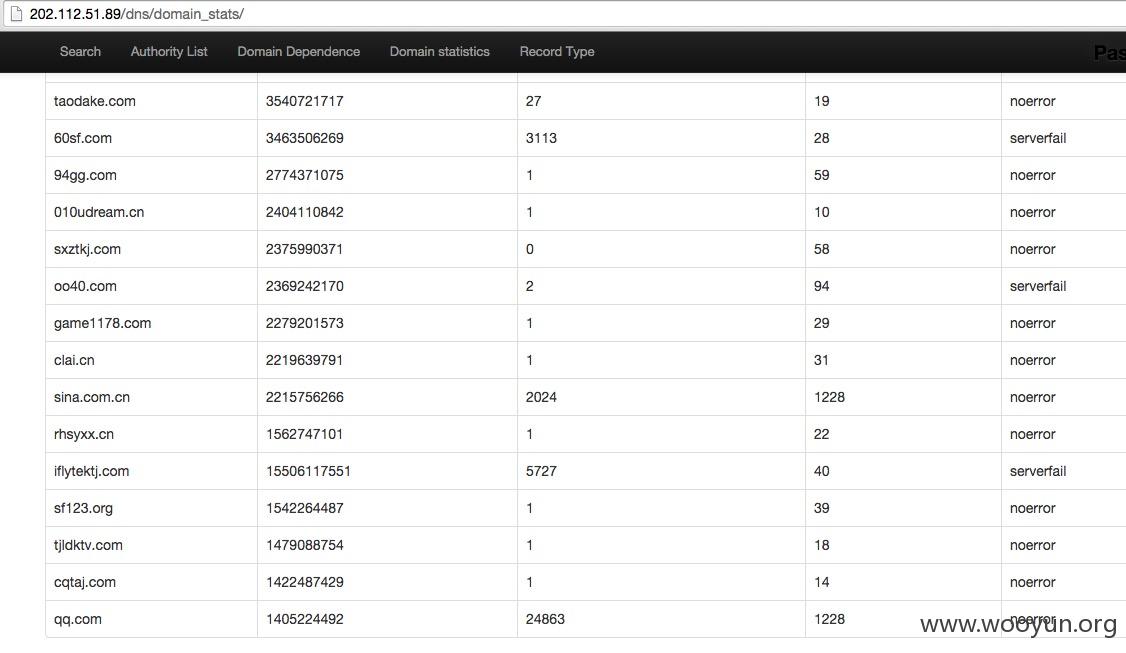Screen dimensions: 1126x653
Task: Click 5727 in the iflytektj.com row
Action: (x=541, y=471)
